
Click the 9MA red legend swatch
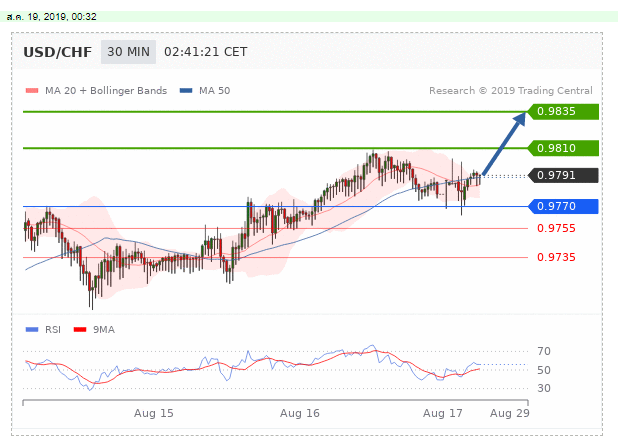[80, 329]
